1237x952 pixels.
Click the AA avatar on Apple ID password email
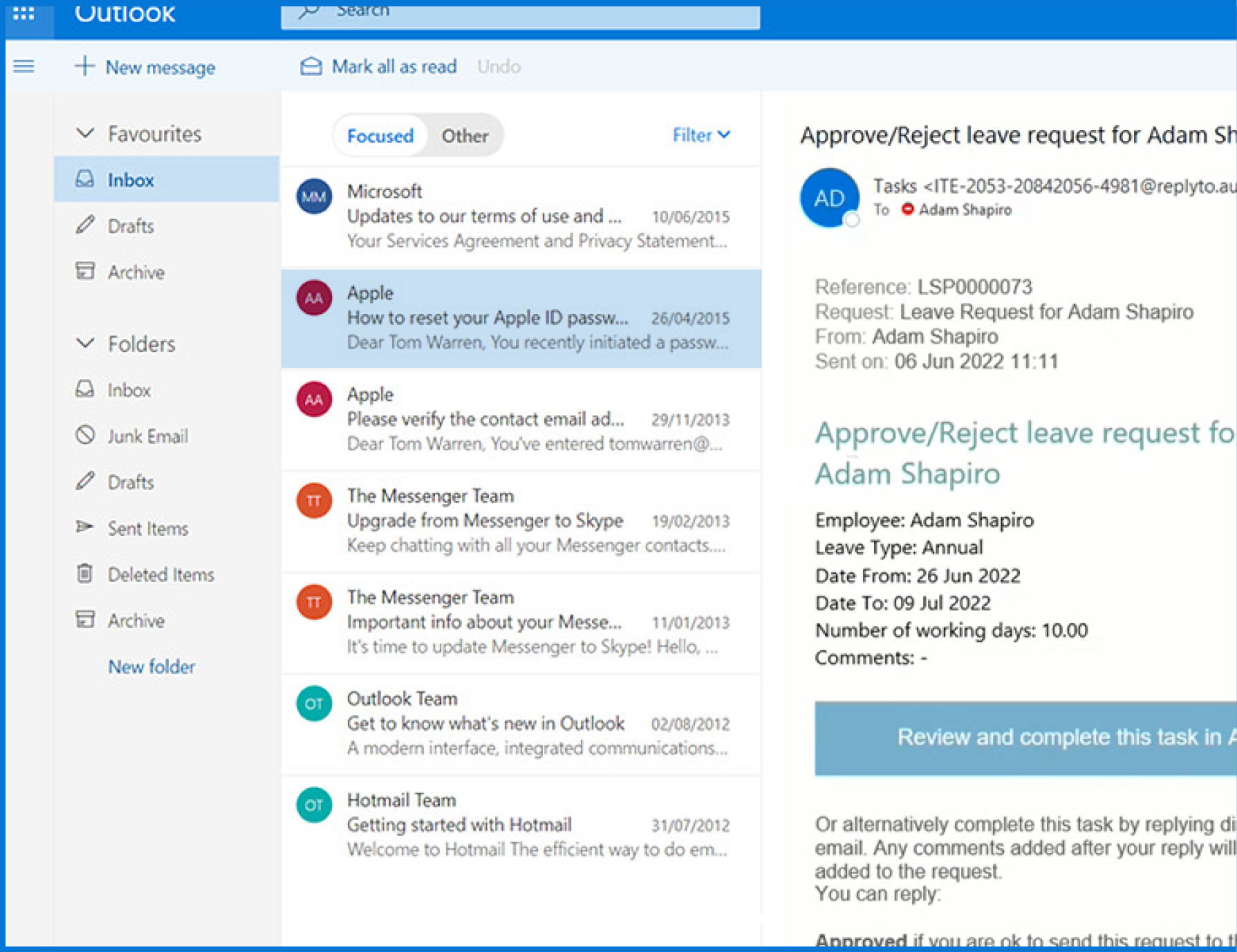pos(314,298)
